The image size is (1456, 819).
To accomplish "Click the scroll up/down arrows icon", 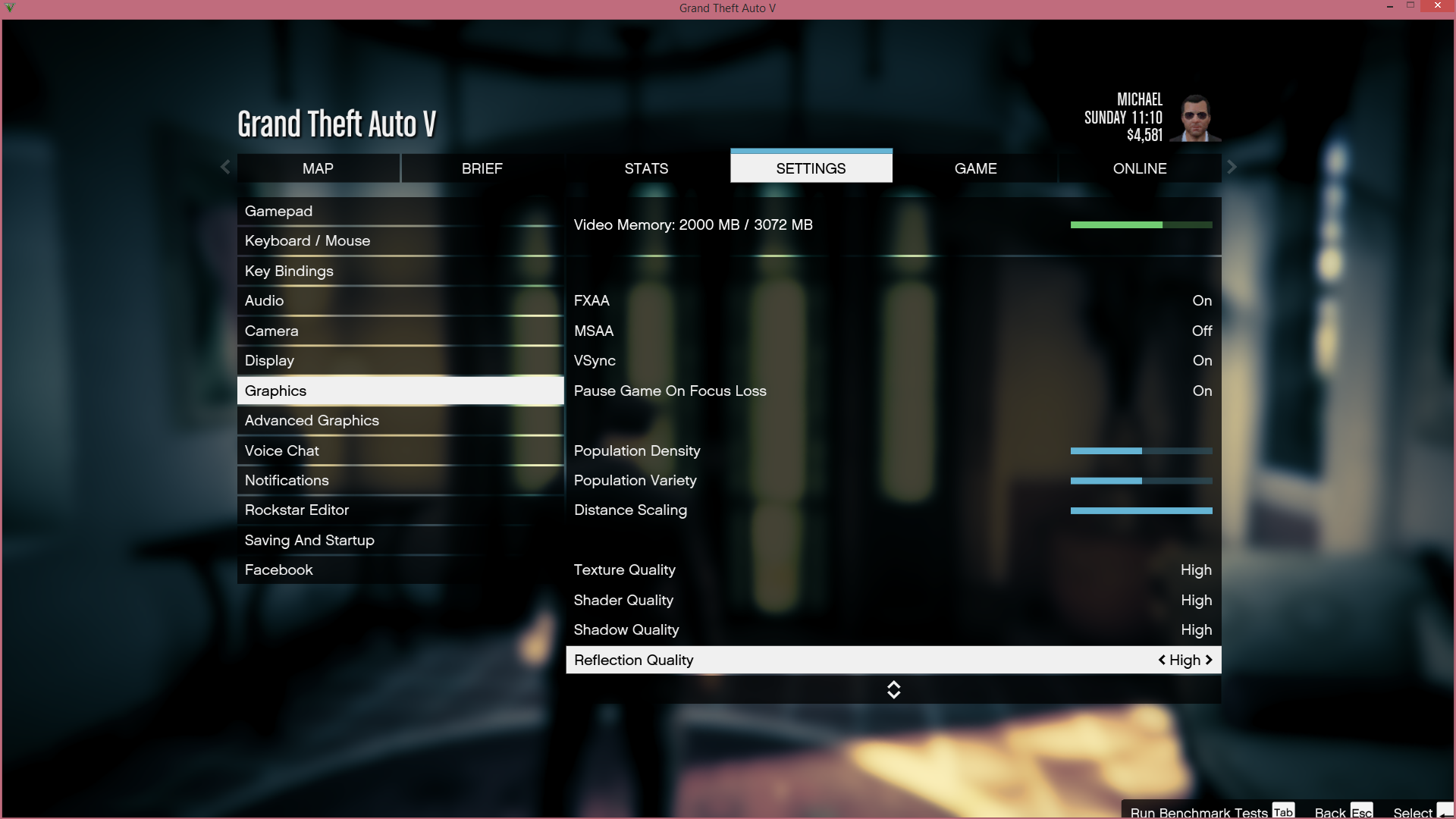I will click(x=893, y=689).
